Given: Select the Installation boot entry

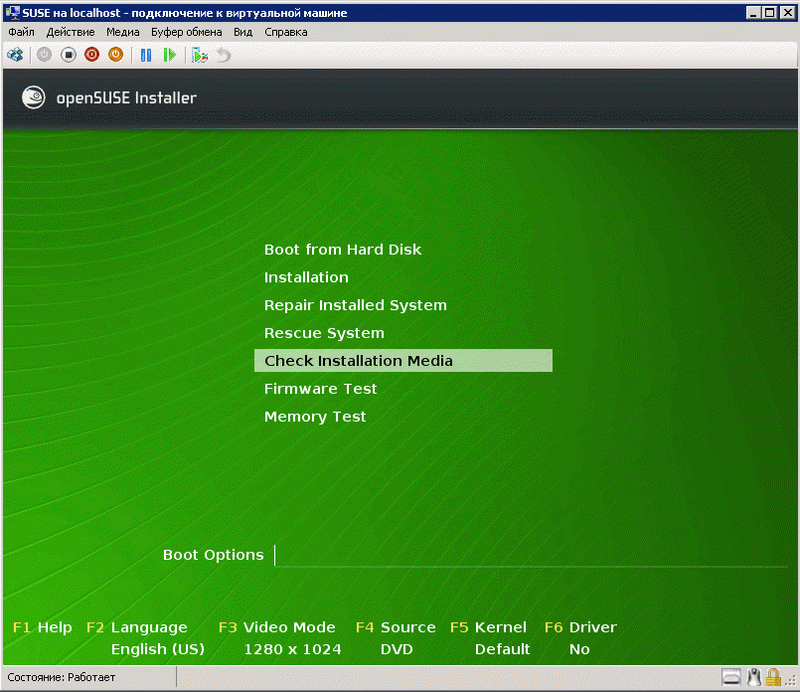Looking at the screenshot, I should (306, 277).
